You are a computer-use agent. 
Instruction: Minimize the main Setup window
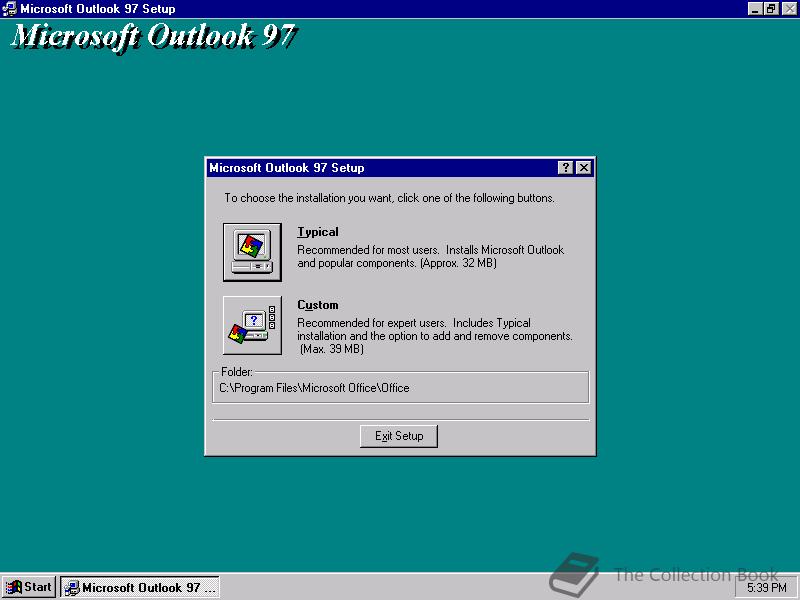755,9
